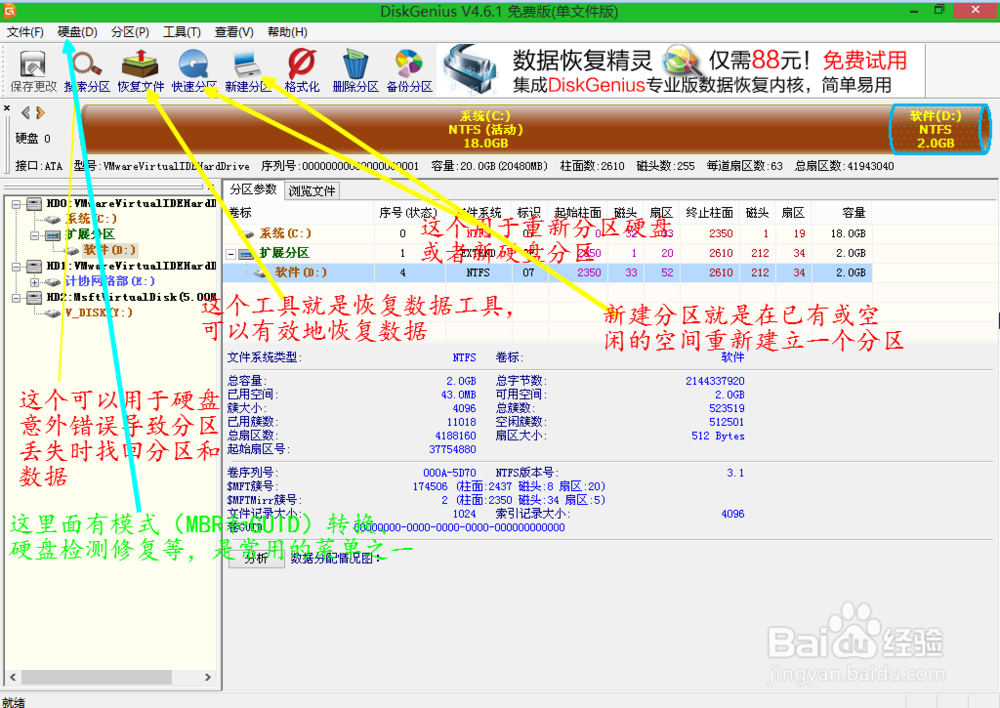Viewport: 1000px width, 708px height.
Task: Launch the 恢复文件 file recovery tool
Action: point(141,71)
